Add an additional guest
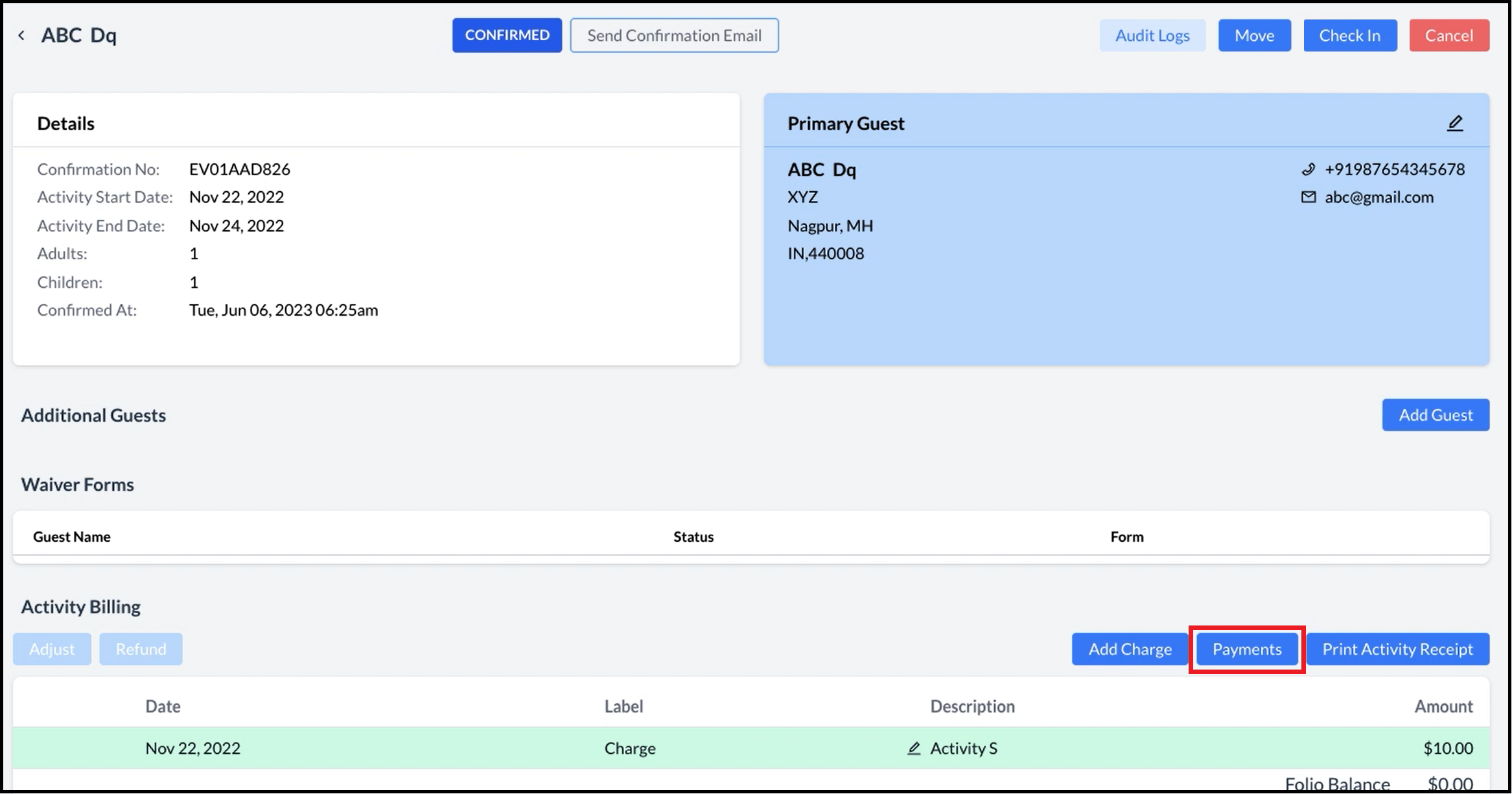 pyautogui.click(x=1436, y=415)
